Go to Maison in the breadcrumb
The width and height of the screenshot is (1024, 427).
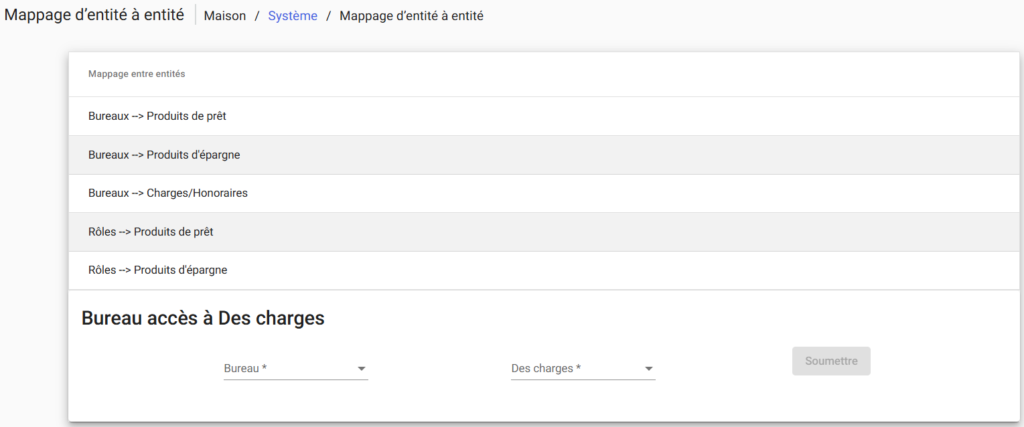tap(225, 16)
